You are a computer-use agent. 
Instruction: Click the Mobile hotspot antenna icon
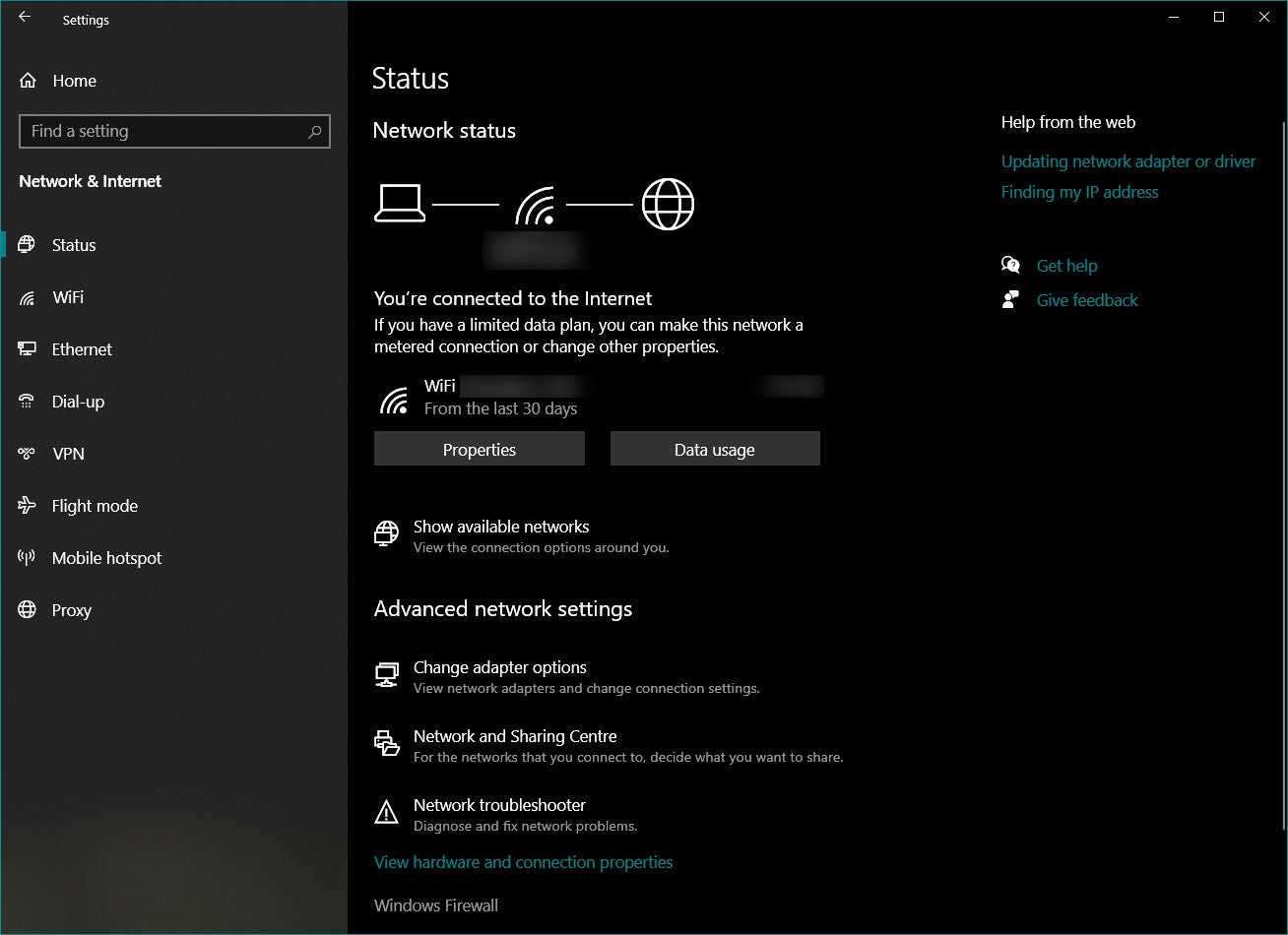[28, 558]
